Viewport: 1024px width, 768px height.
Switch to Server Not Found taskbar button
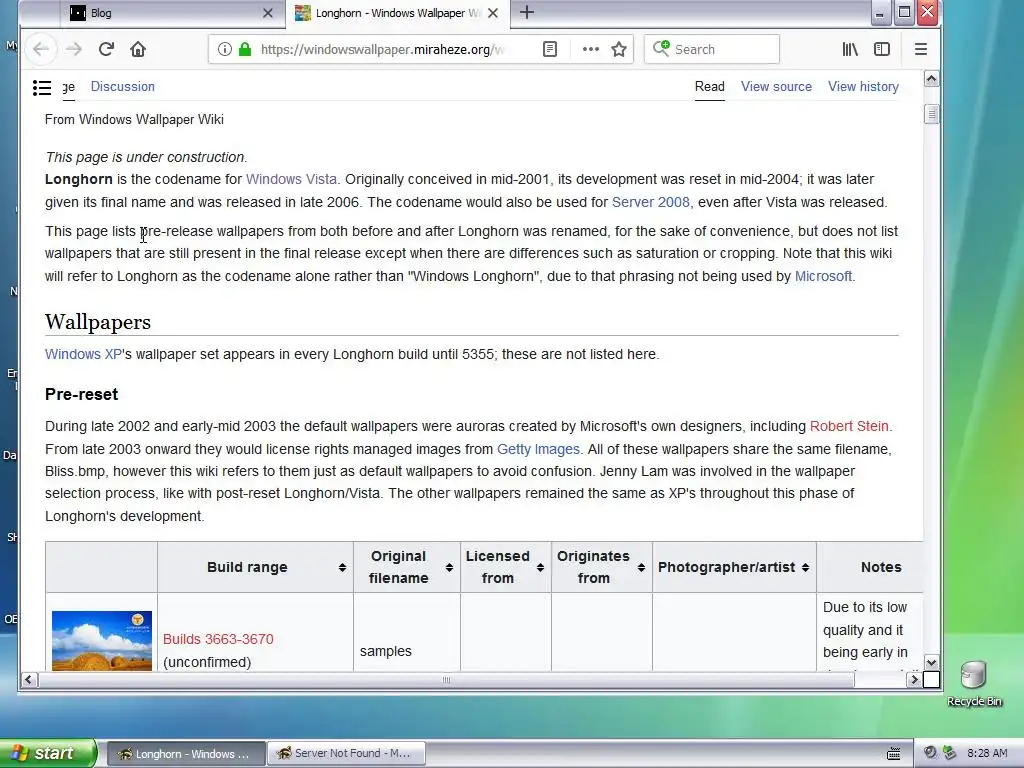[346, 754]
